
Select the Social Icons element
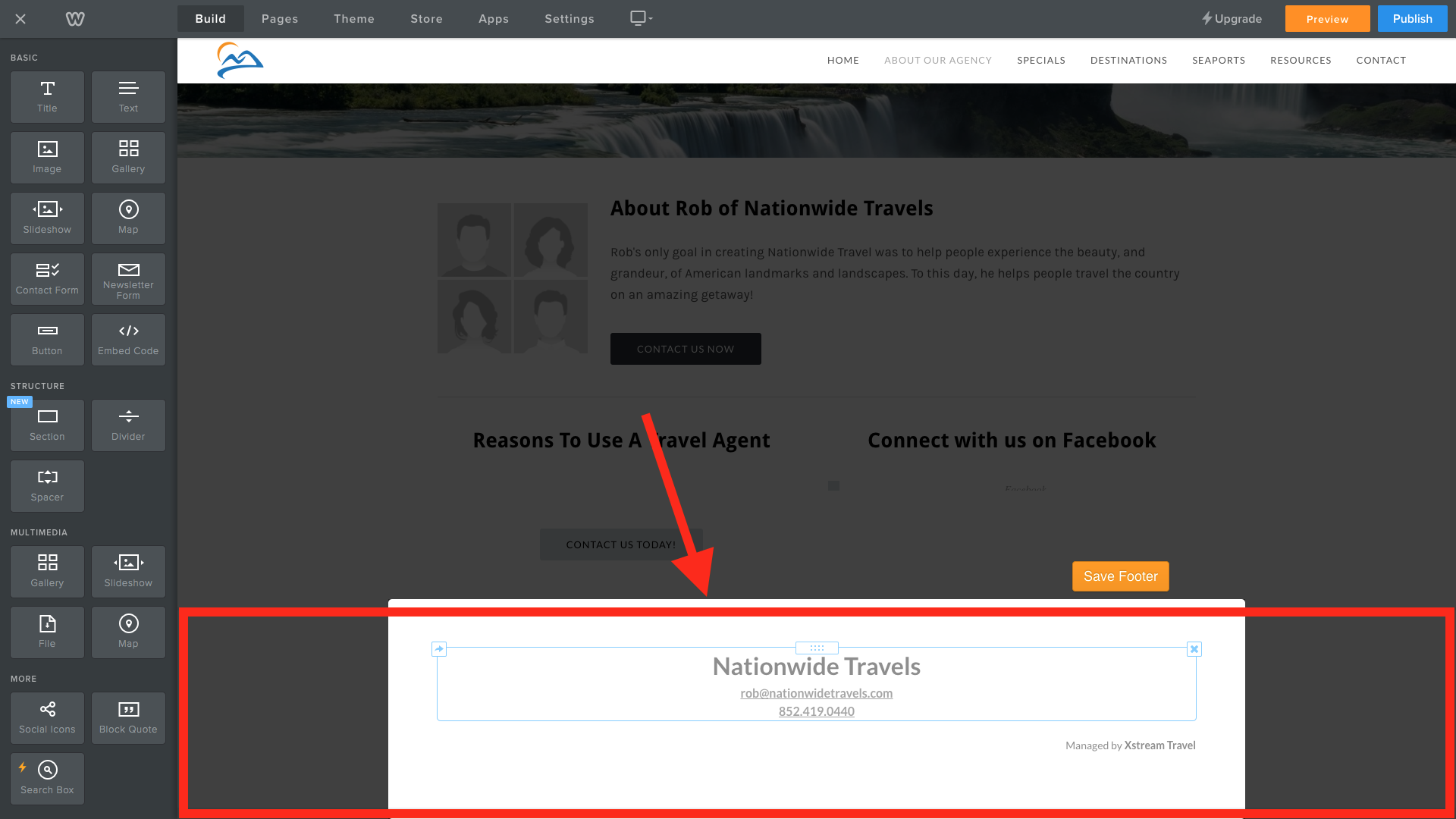47,718
